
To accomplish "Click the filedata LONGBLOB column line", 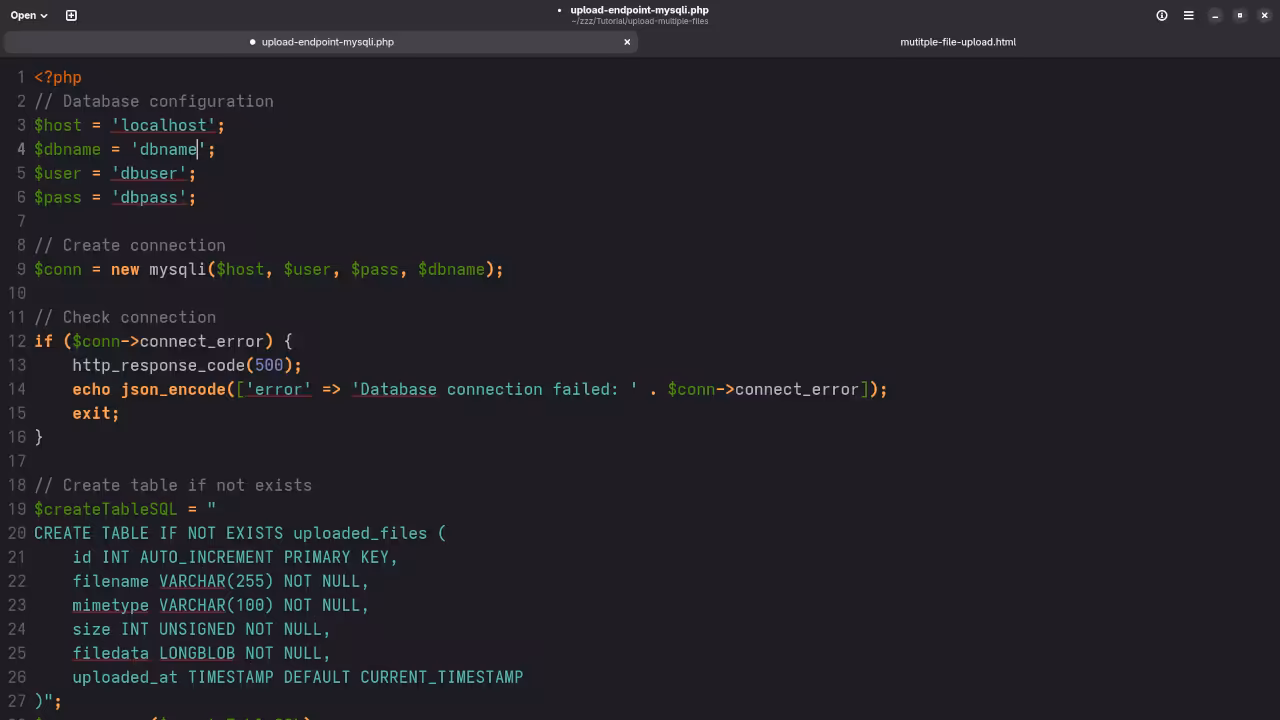I will coord(200,653).
